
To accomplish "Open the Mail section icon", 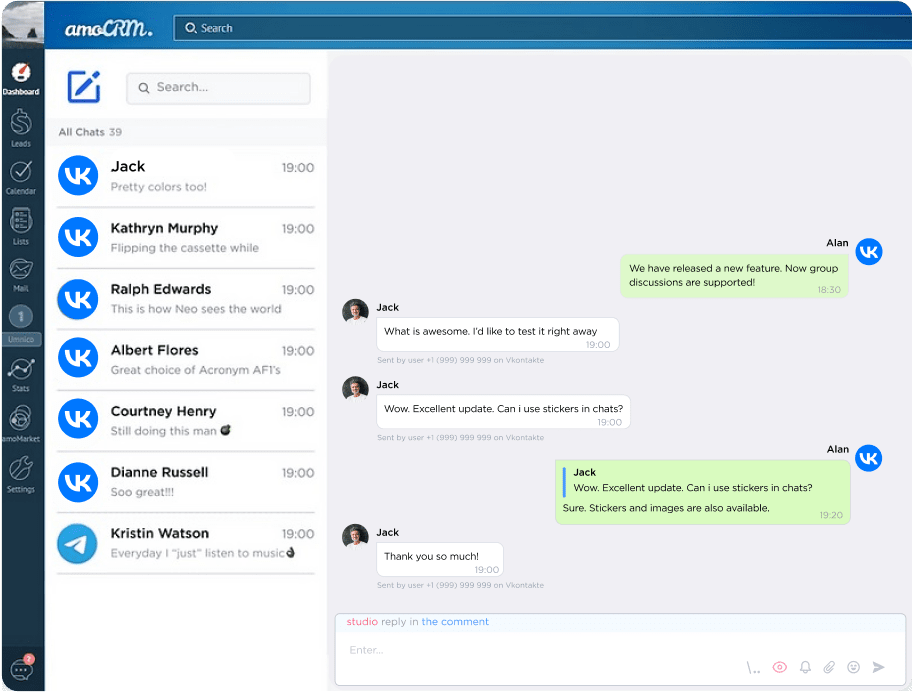I will coord(20,268).
